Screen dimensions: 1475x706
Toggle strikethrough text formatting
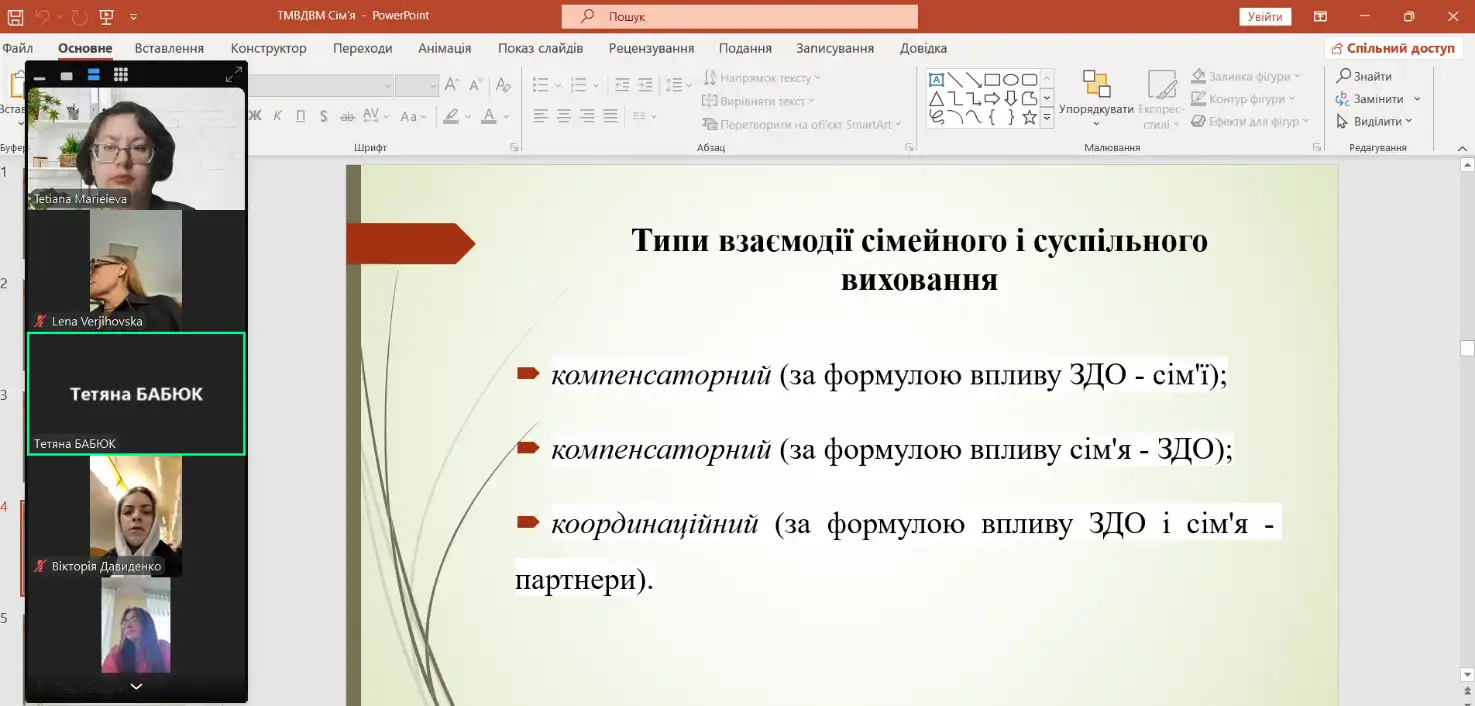tap(346, 116)
